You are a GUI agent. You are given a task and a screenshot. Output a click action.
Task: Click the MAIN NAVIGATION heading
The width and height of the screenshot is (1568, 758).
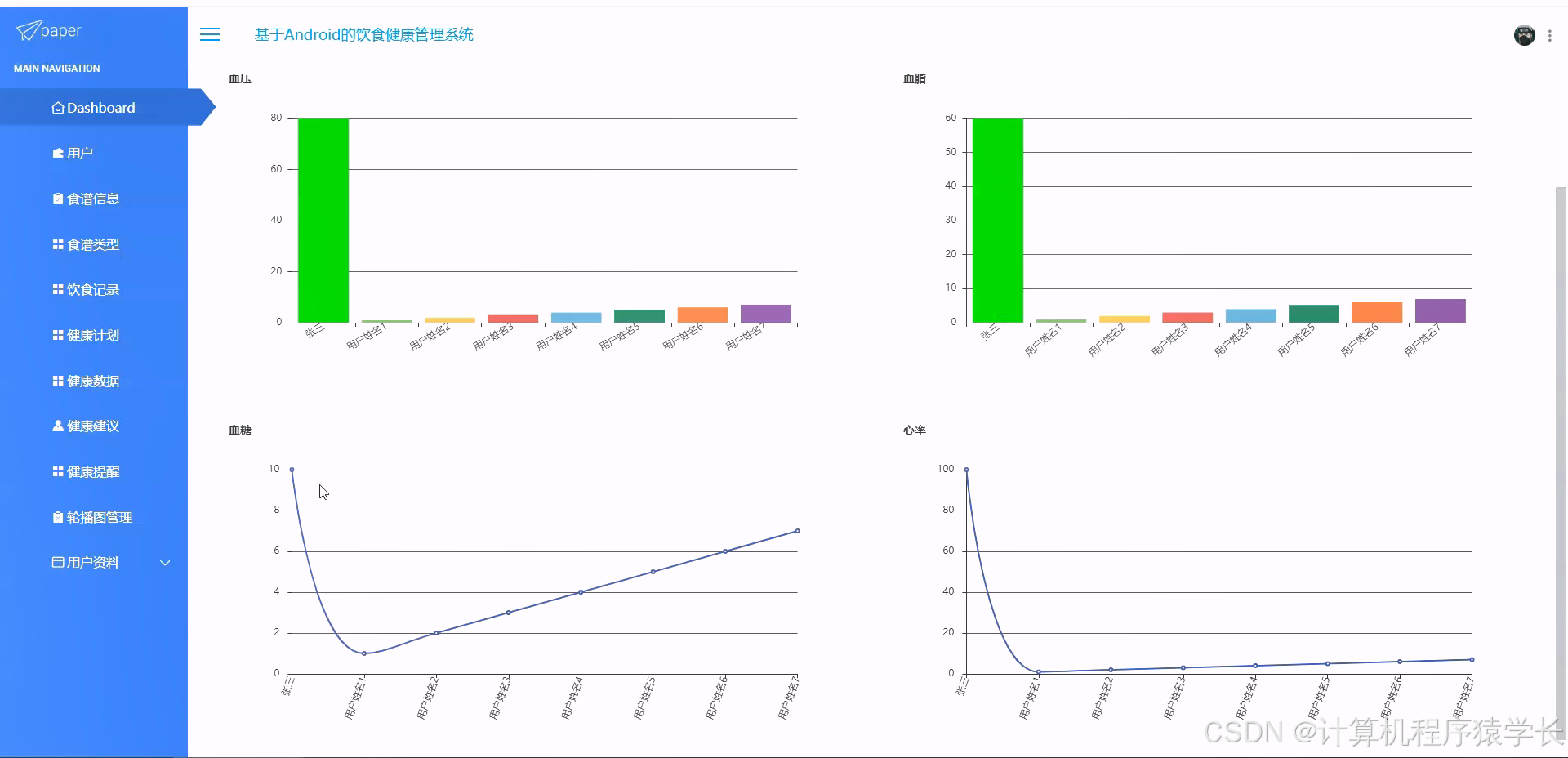click(x=57, y=69)
